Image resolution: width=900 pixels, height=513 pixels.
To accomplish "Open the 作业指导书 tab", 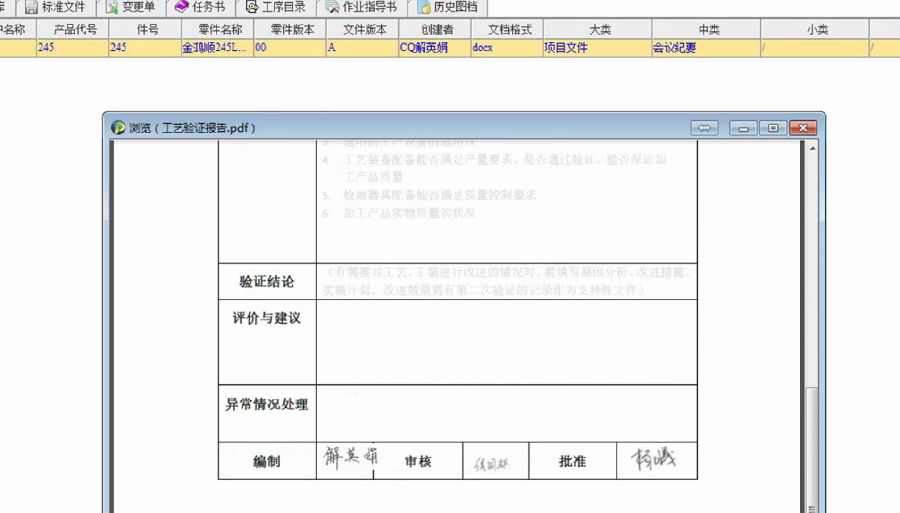I will tap(360, 7).
